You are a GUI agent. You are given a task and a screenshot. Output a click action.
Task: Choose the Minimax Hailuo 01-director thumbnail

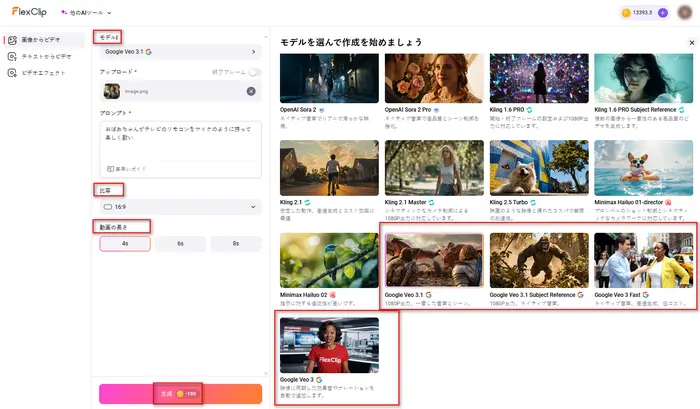[x=643, y=168]
